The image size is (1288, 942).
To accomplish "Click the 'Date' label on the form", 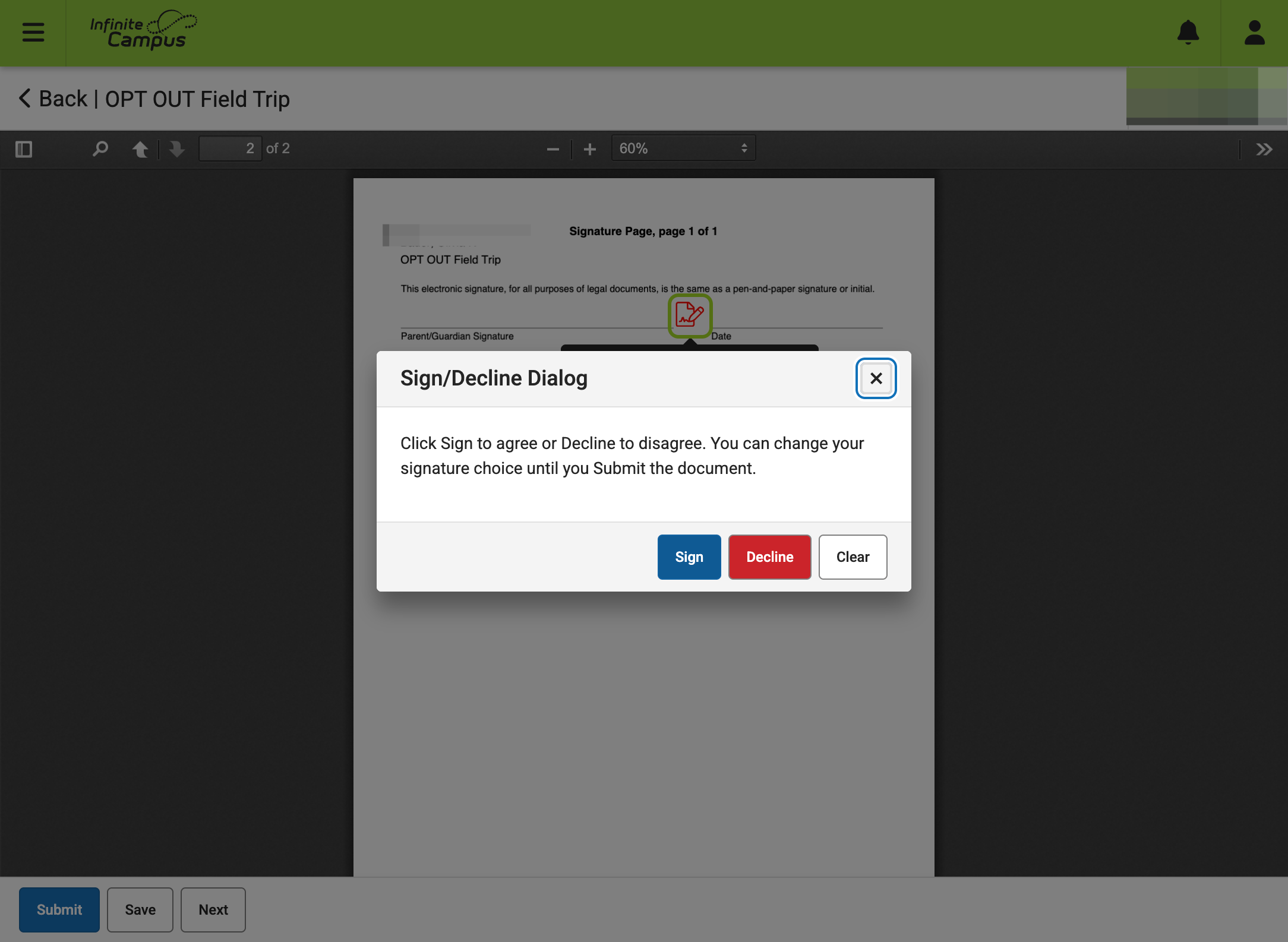I will [721, 336].
